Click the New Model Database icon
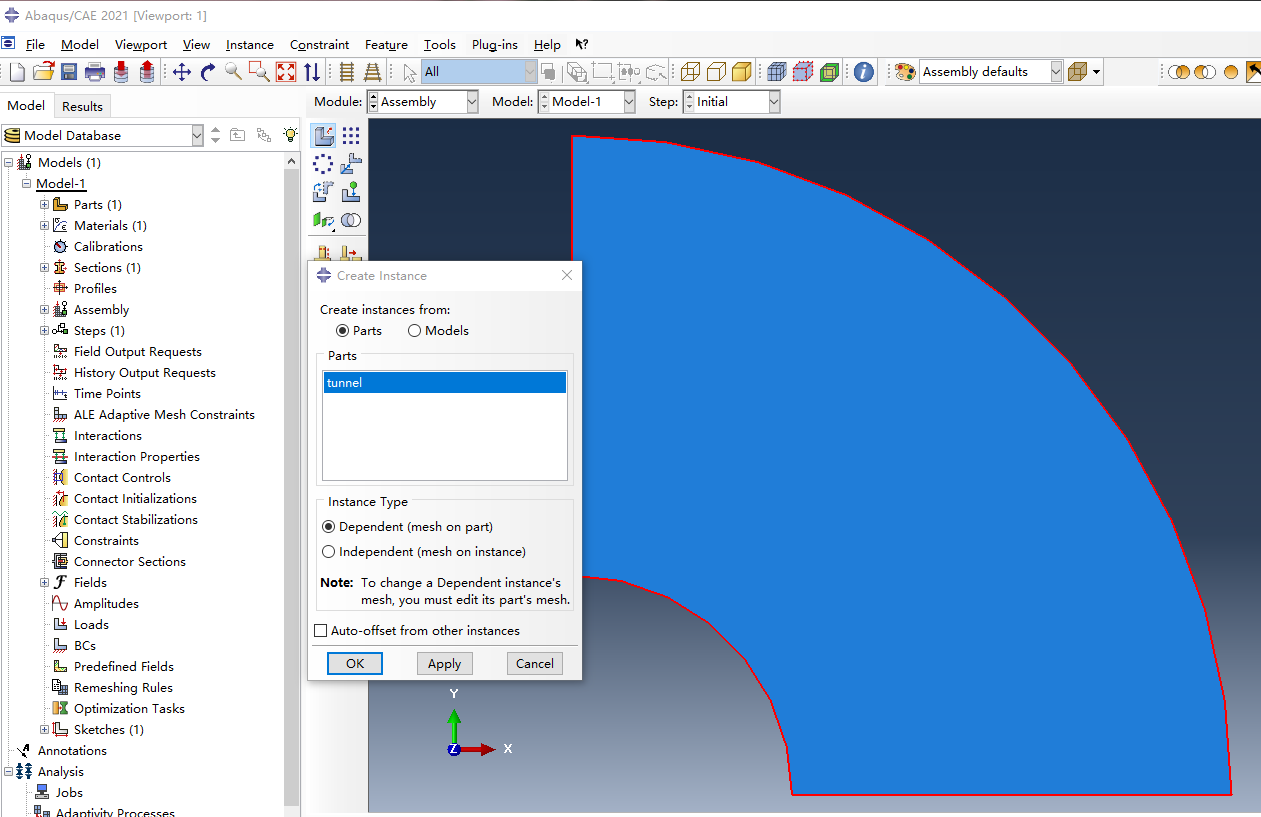Image resolution: width=1261 pixels, height=817 pixels. click(x=16, y=72)
